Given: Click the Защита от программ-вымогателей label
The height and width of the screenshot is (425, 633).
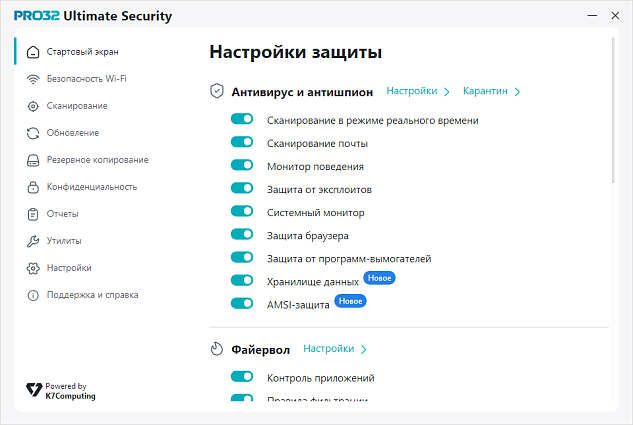Looking at the screenshot, I should (x=349, y=259).
